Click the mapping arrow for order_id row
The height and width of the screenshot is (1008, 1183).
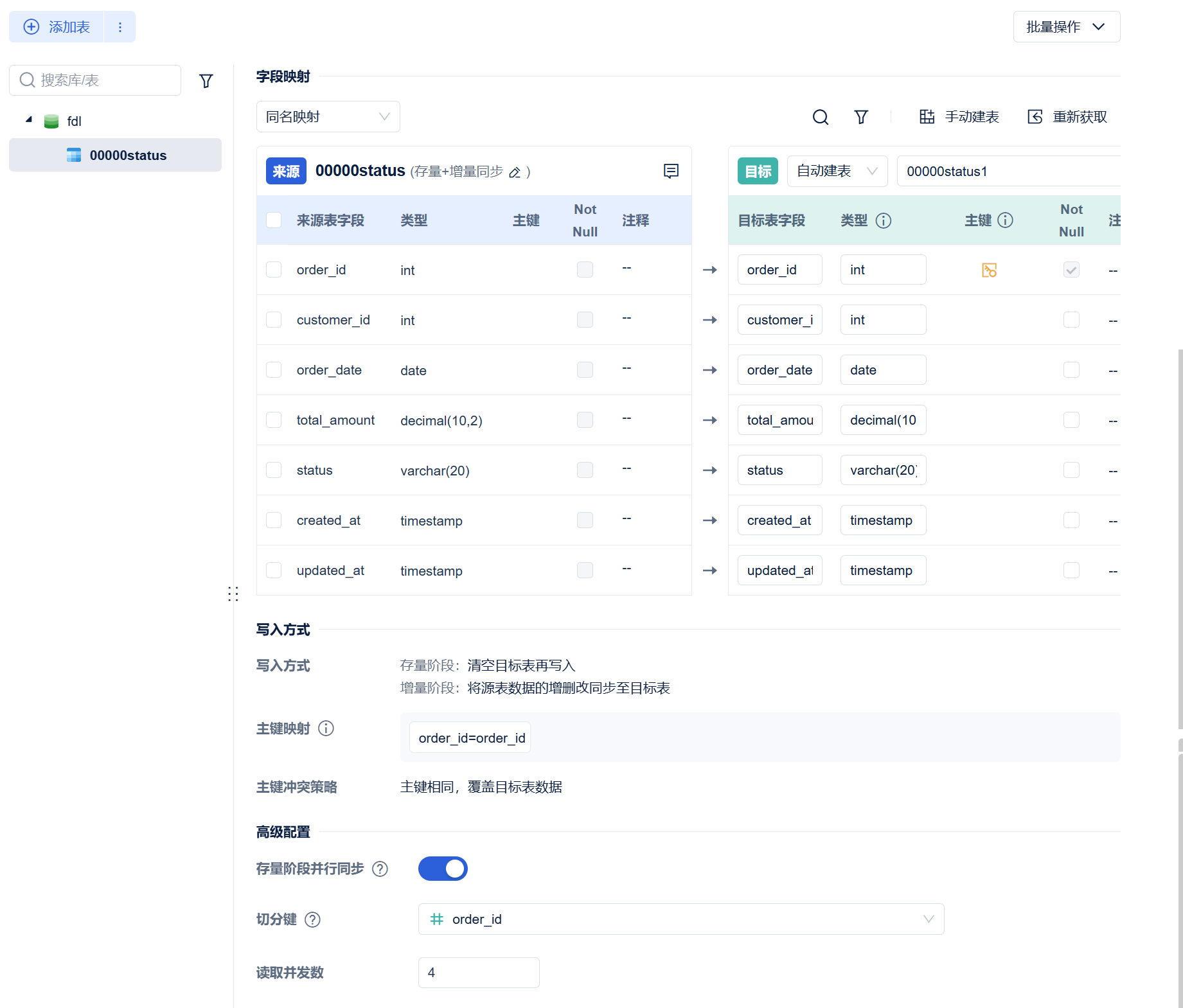pyautogui.click(x=709, y=270)
